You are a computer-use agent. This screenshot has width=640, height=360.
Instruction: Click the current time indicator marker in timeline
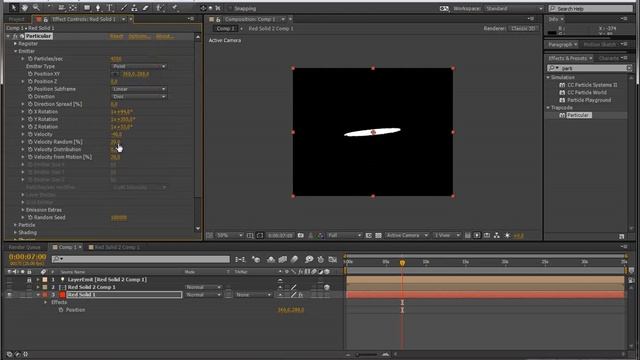click(x=402, y=262)
